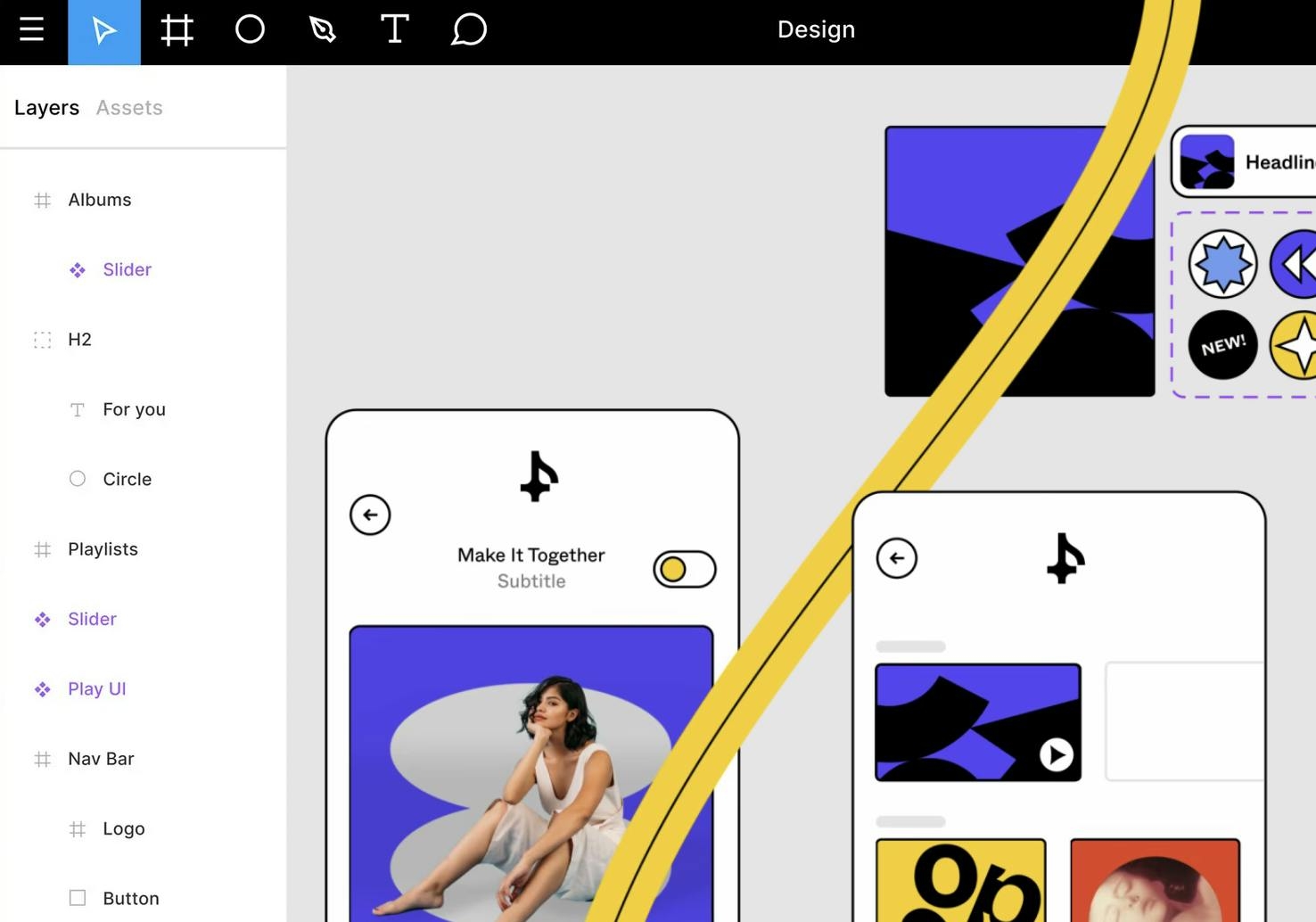Select the For you text layer
Screen dimensions: 1316x922
point(134,409)
